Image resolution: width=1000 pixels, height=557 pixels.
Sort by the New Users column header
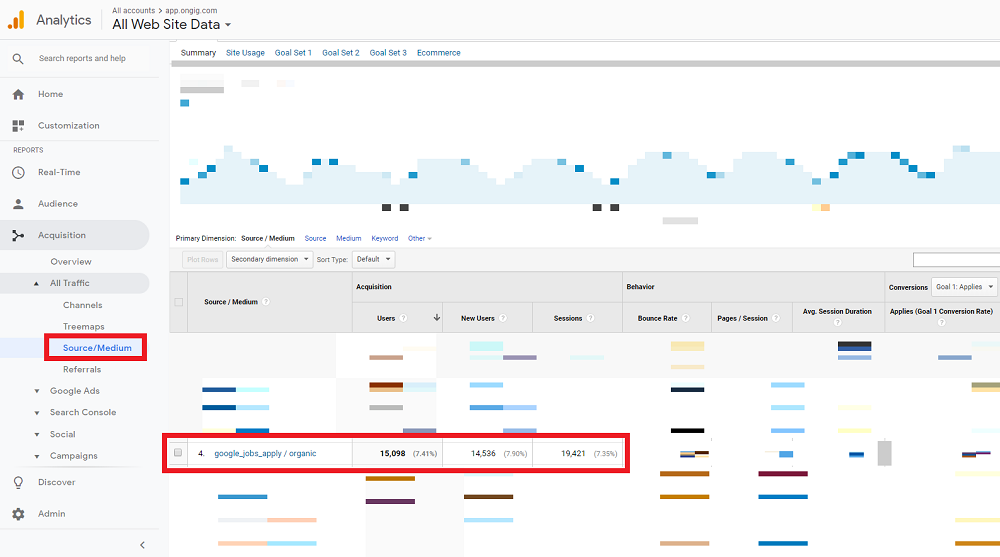[x=478, y=318]
